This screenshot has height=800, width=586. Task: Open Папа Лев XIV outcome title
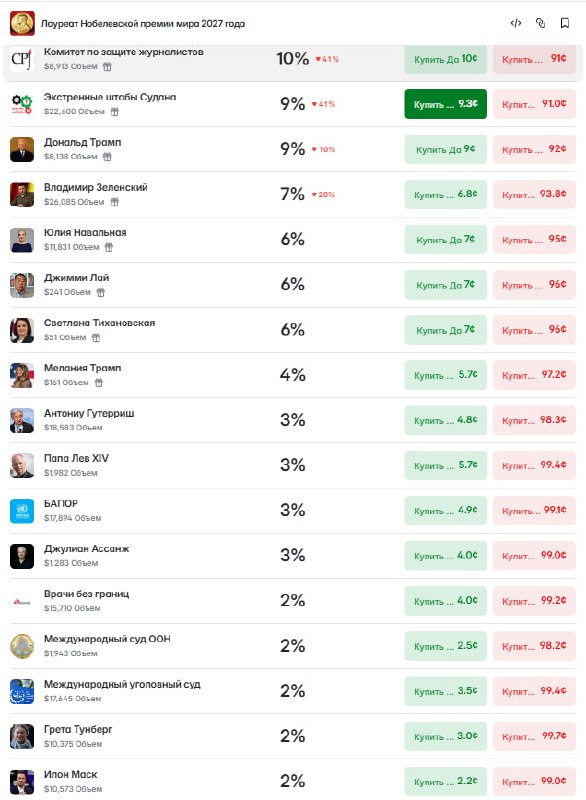point(76,458)
